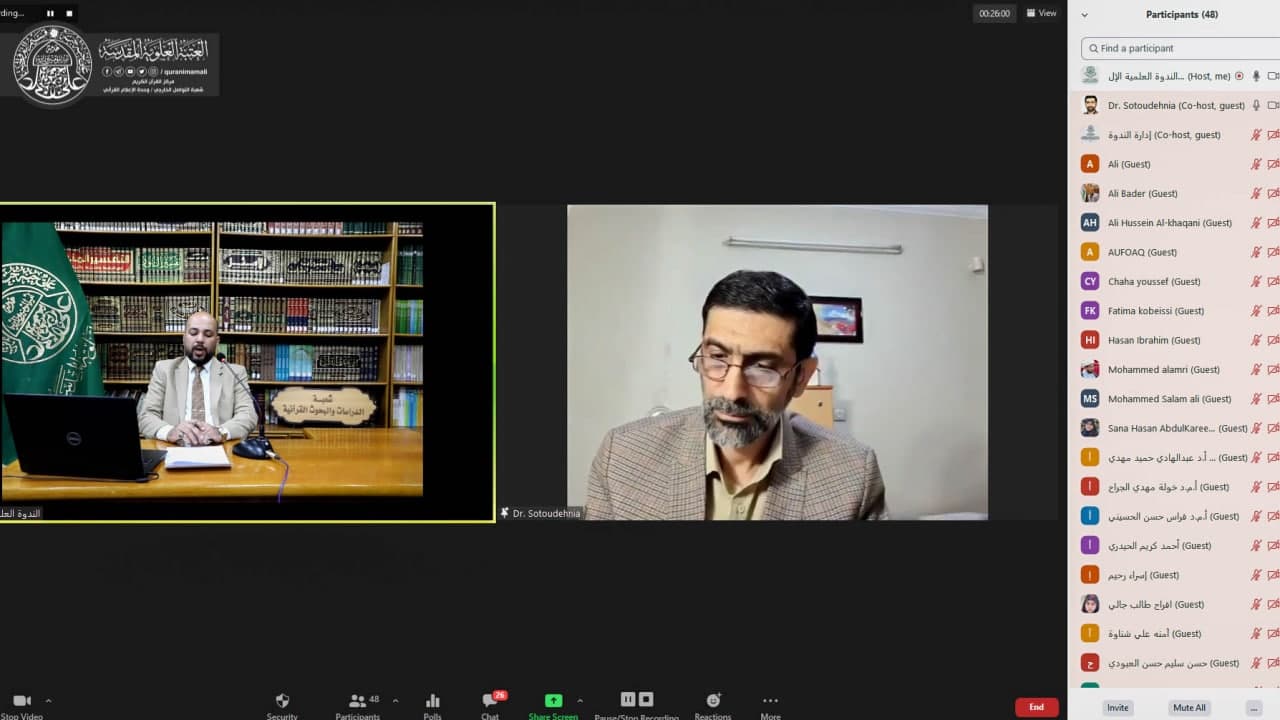The image size is (1280, 720).
Task: Click the Mute All button
Action: pos(1190,708)
